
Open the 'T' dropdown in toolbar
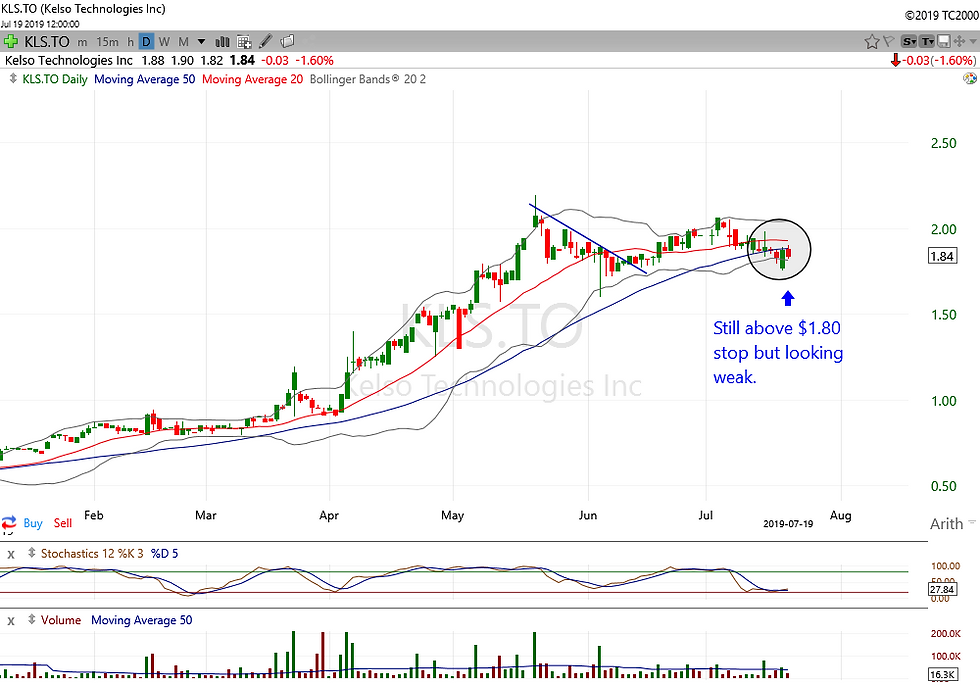click(928, 42)
